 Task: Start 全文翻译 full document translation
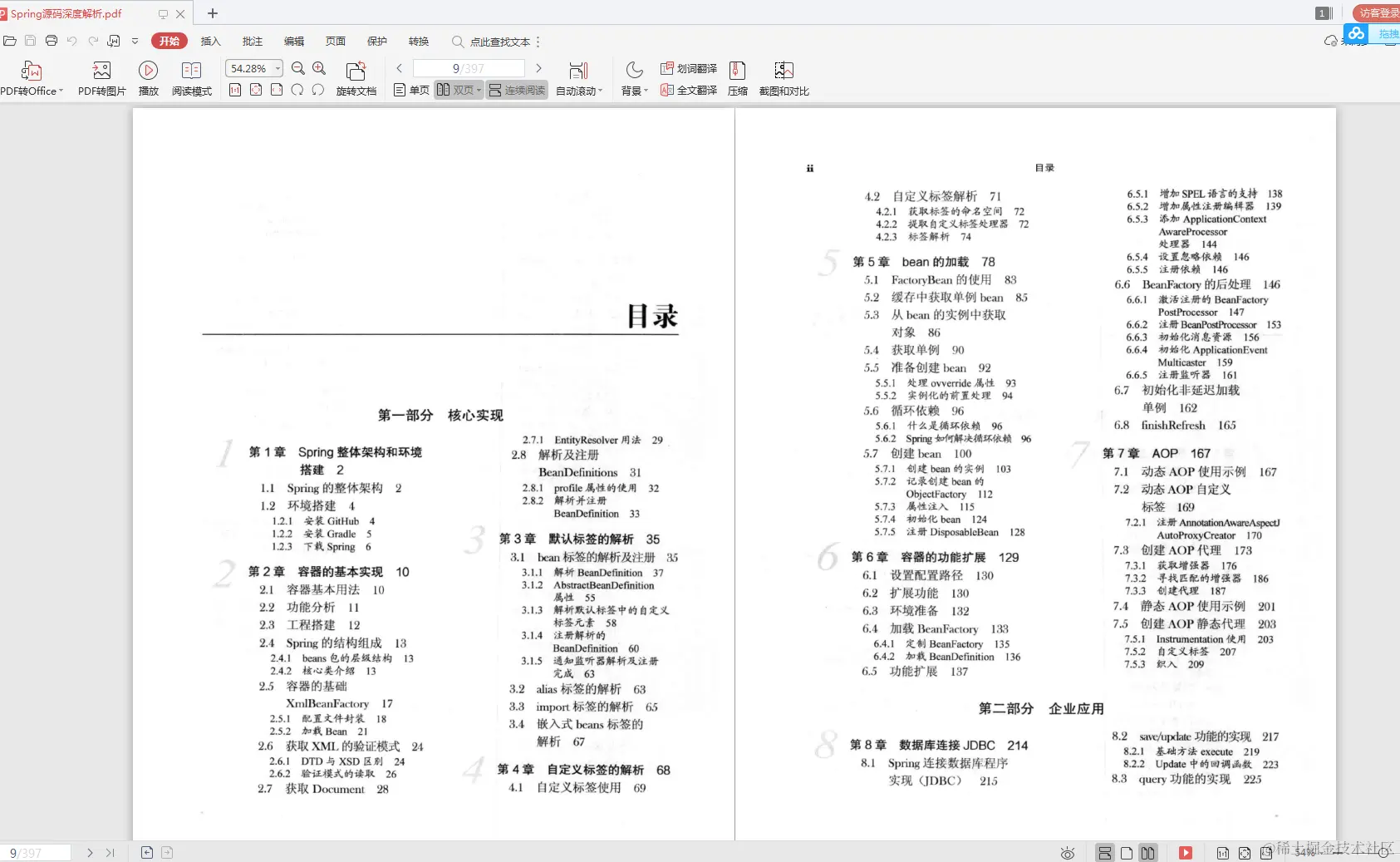point(689,90)
